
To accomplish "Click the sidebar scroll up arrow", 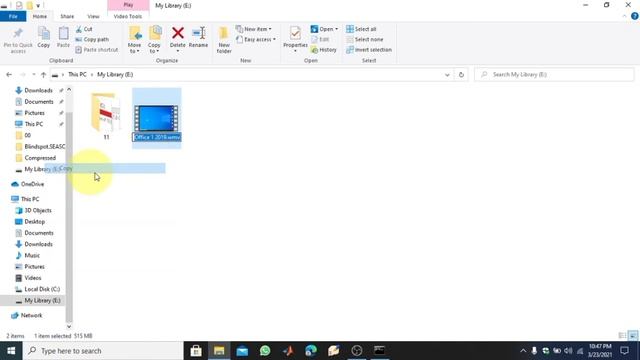I will [69, 89].
